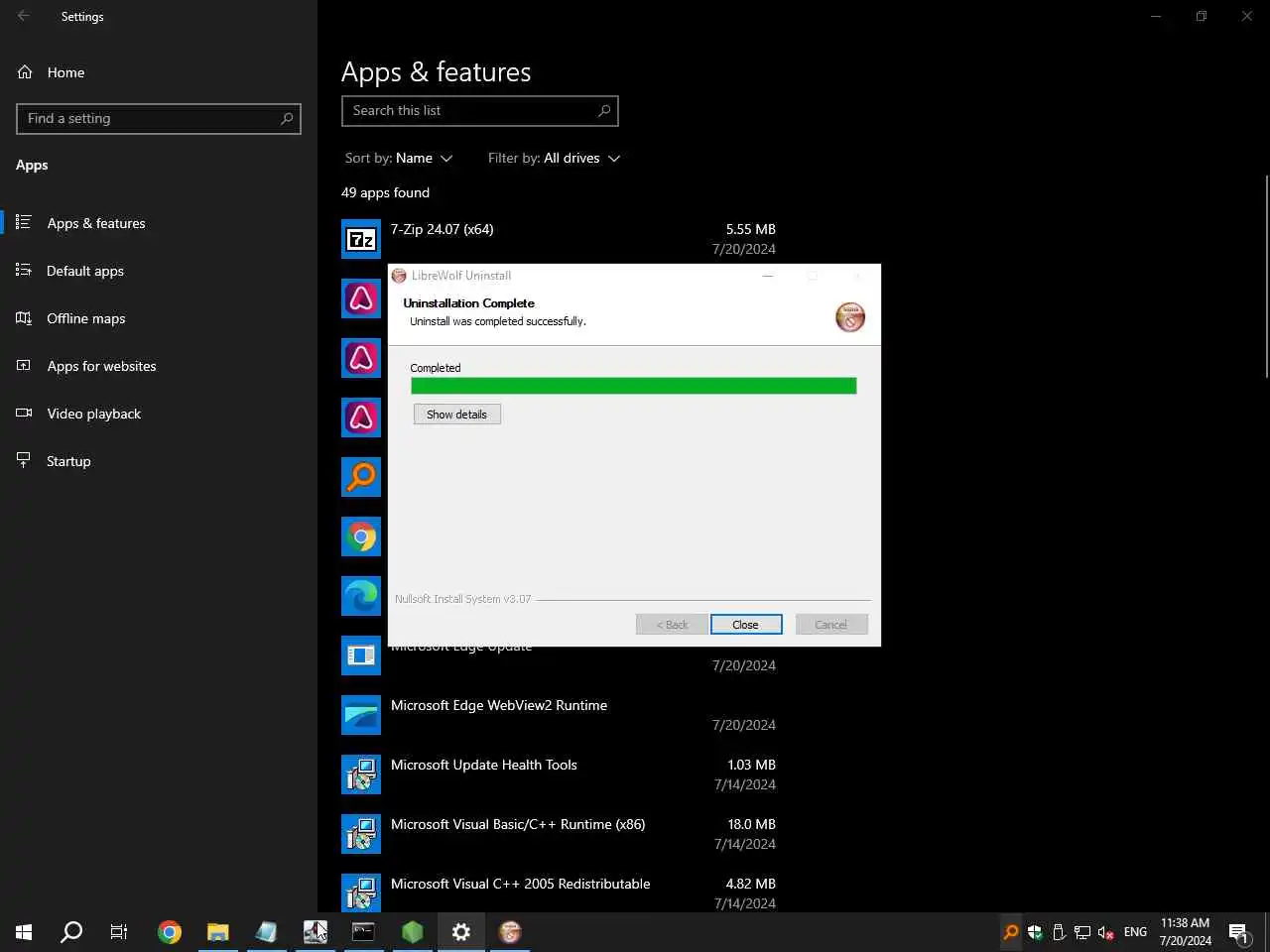Click the LibreWolf uninstaller taskbar icon
Viewport: 1270px width, 952px height.
[509, 932]
